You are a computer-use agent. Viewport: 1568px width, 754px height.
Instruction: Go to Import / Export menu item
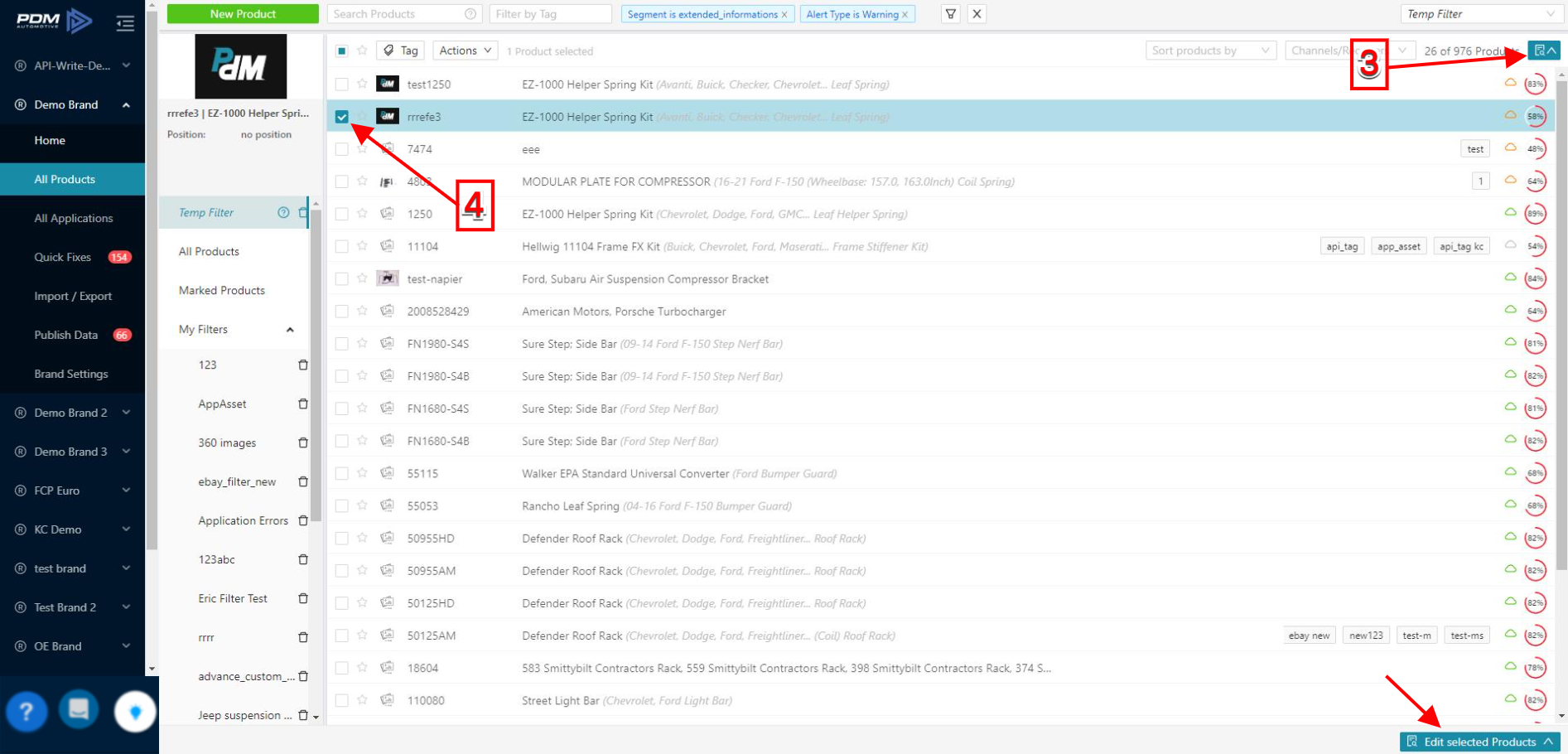coord(73,296)
